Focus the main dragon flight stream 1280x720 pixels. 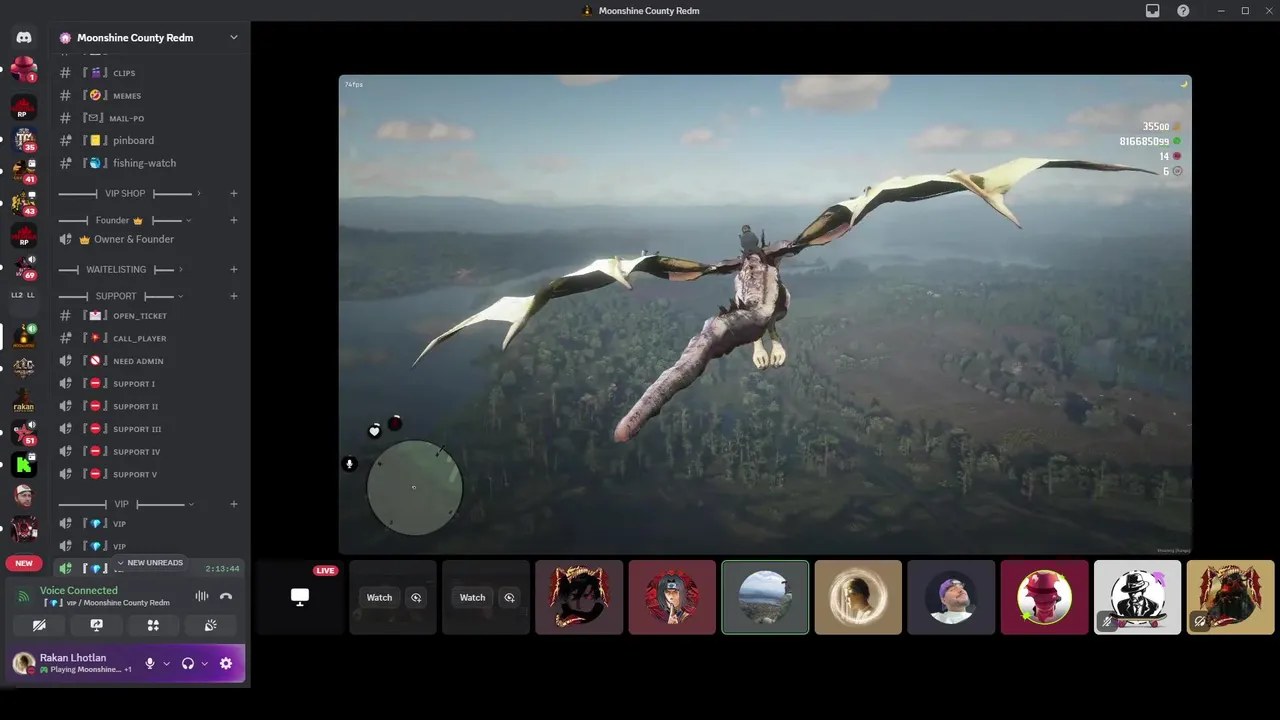pyautogui.click(x=765, y=314)
